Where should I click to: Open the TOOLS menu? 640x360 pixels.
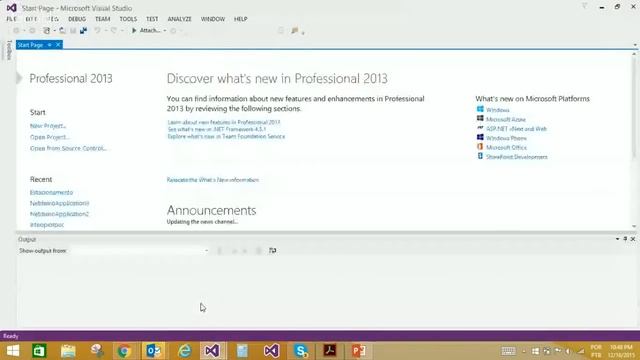click(x=128, y=19)
